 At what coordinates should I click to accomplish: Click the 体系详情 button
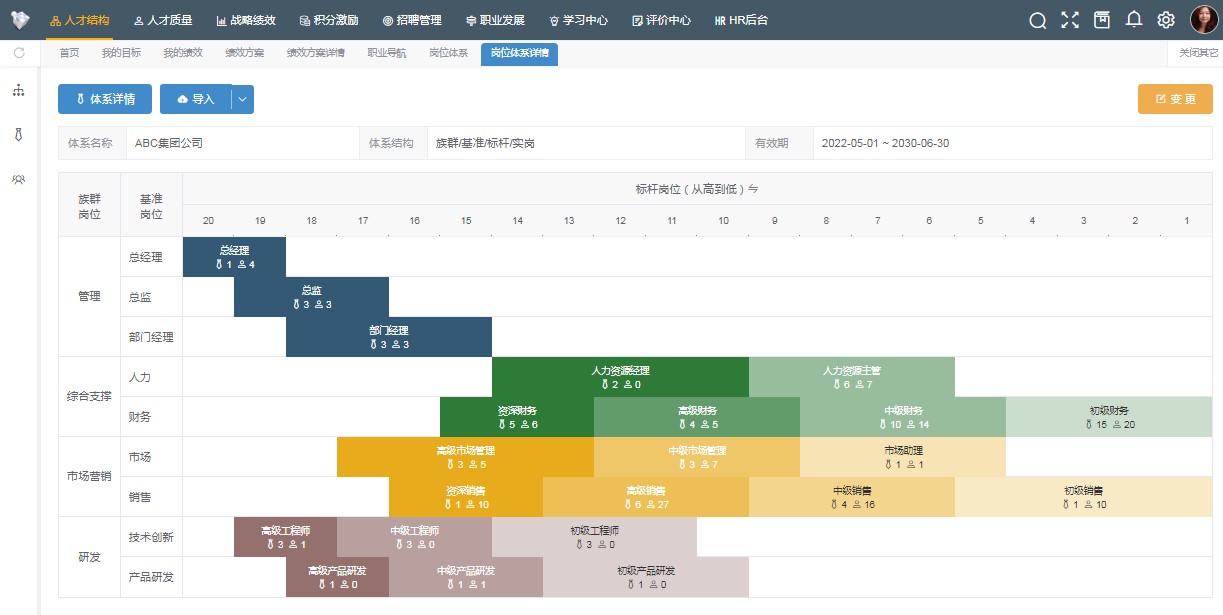105,99
